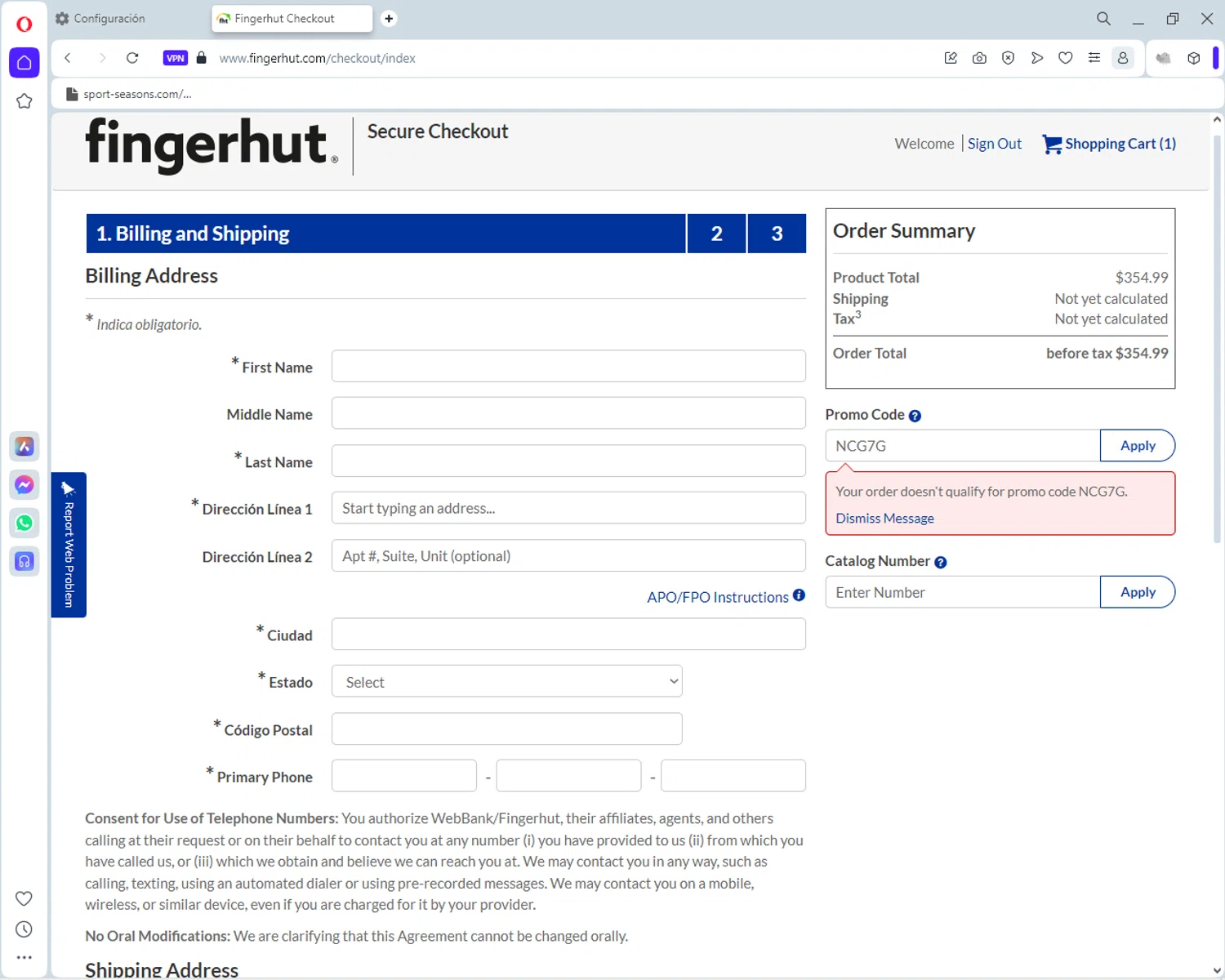Open the music player sidebar icon
Image resolution: width=1225 pixels, height=980 pixels.
pos(24,562)
